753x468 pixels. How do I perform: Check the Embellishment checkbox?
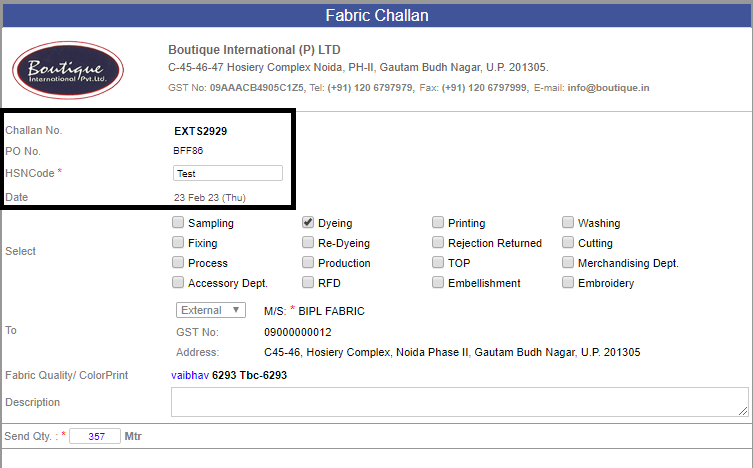(437, 282)
